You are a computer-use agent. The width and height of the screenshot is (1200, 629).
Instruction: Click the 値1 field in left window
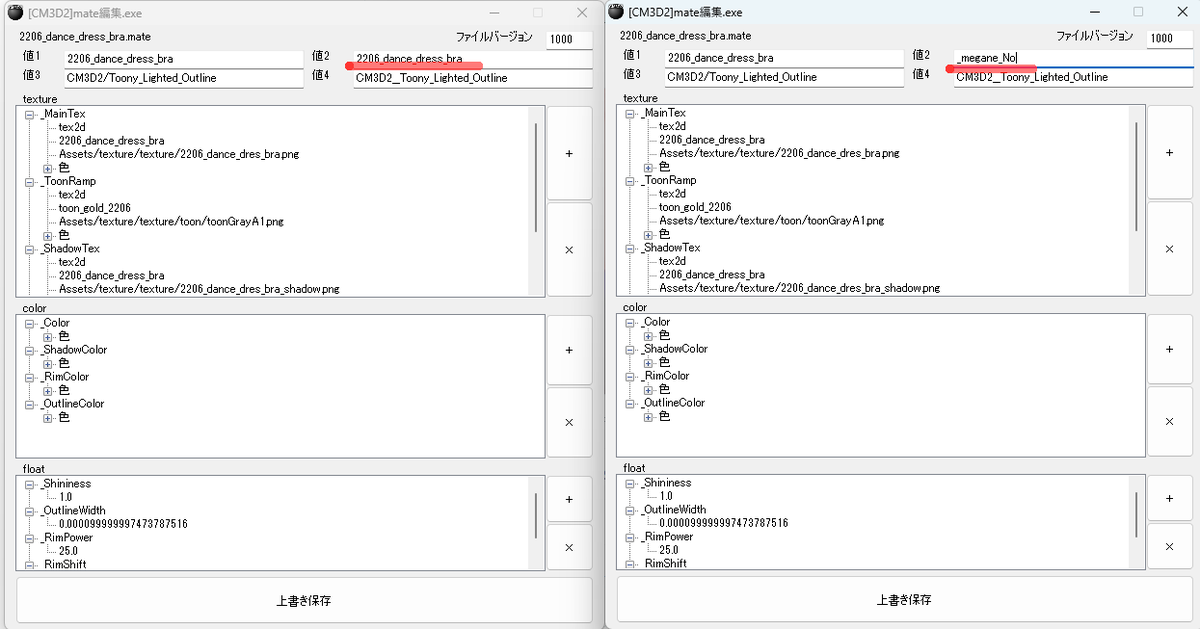(x=184, y=58)
